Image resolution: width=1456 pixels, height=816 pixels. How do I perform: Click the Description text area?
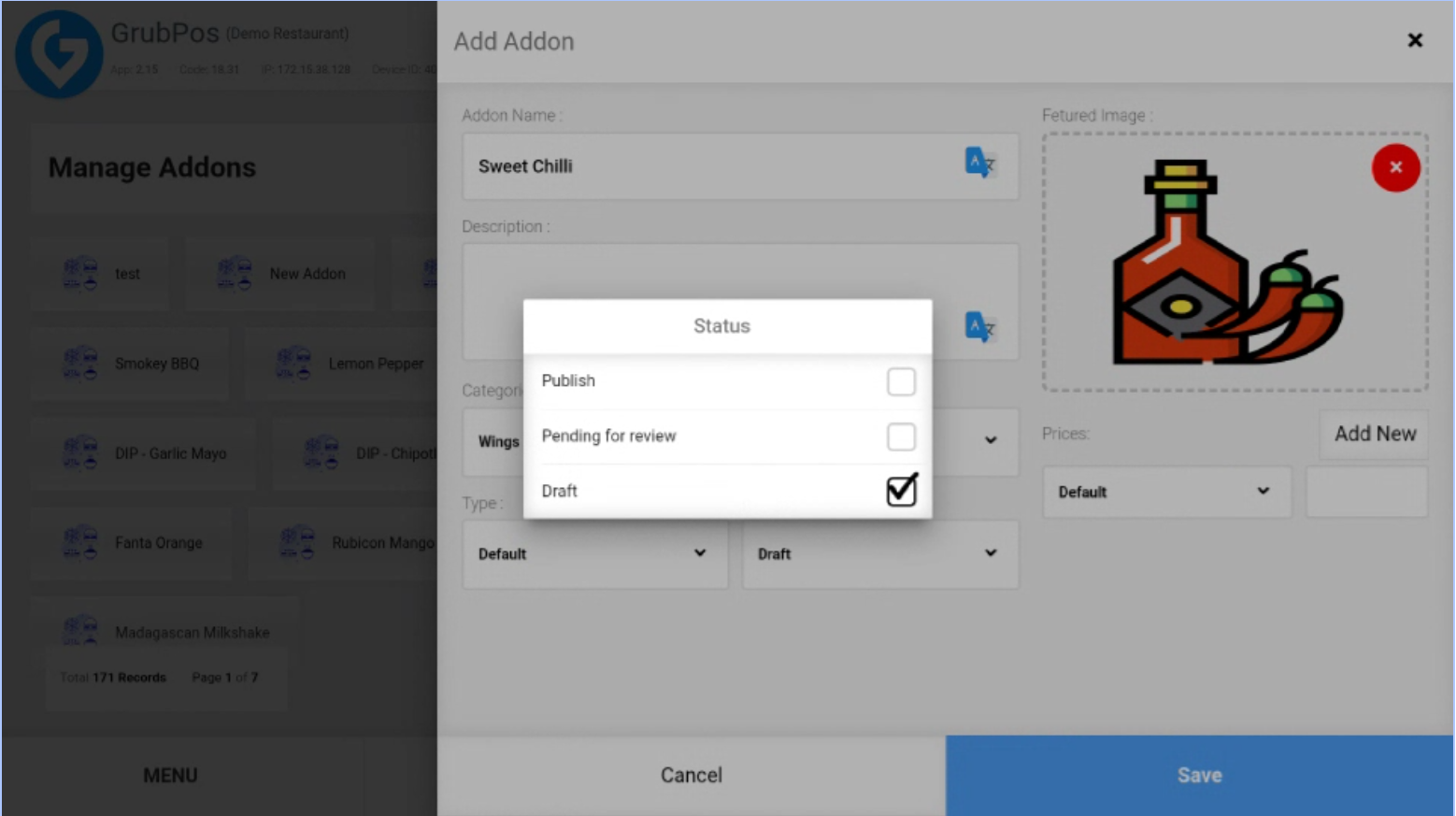[740, 302]
